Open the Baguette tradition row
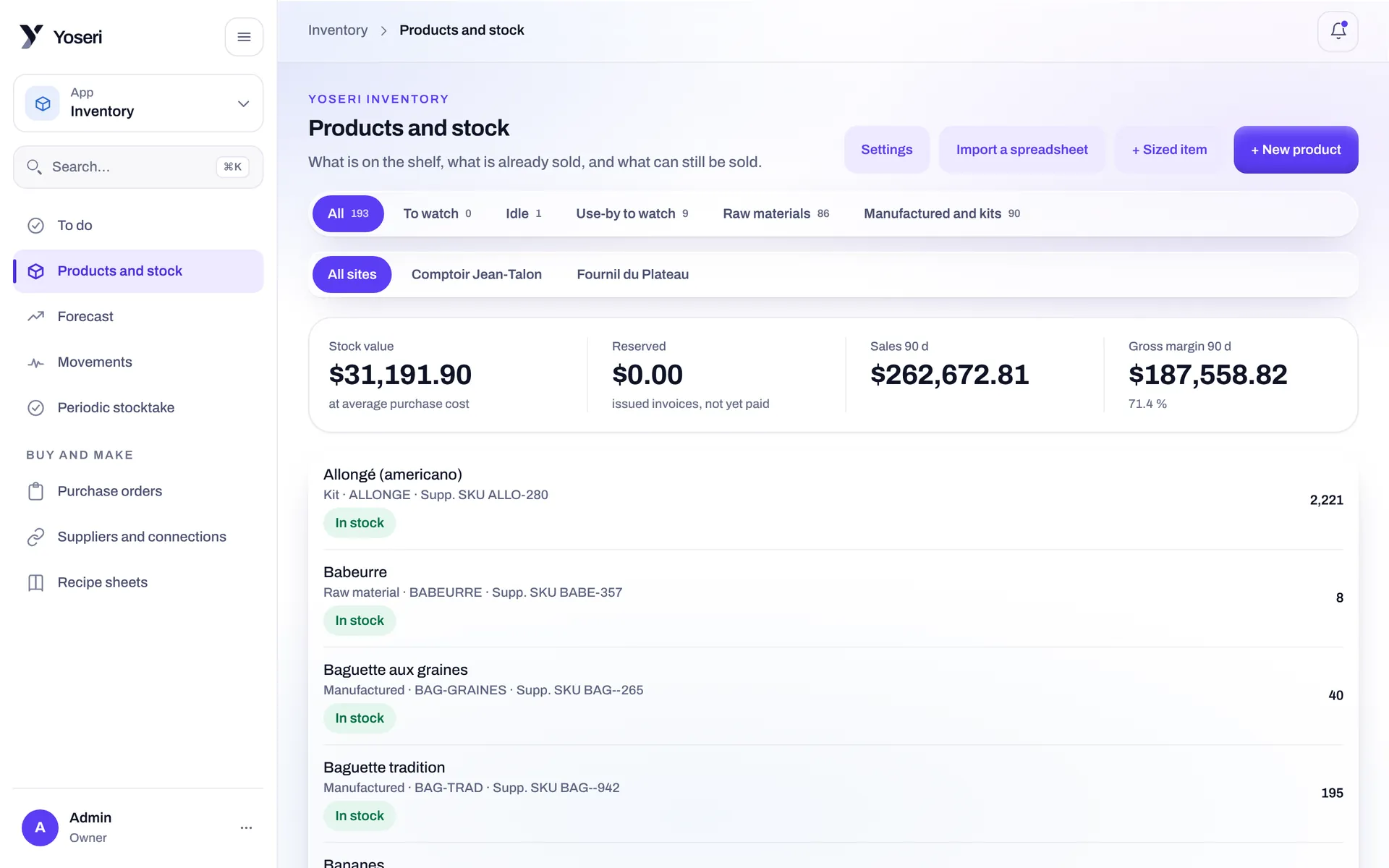1389x868 pixels. click(x=833, y=793)
